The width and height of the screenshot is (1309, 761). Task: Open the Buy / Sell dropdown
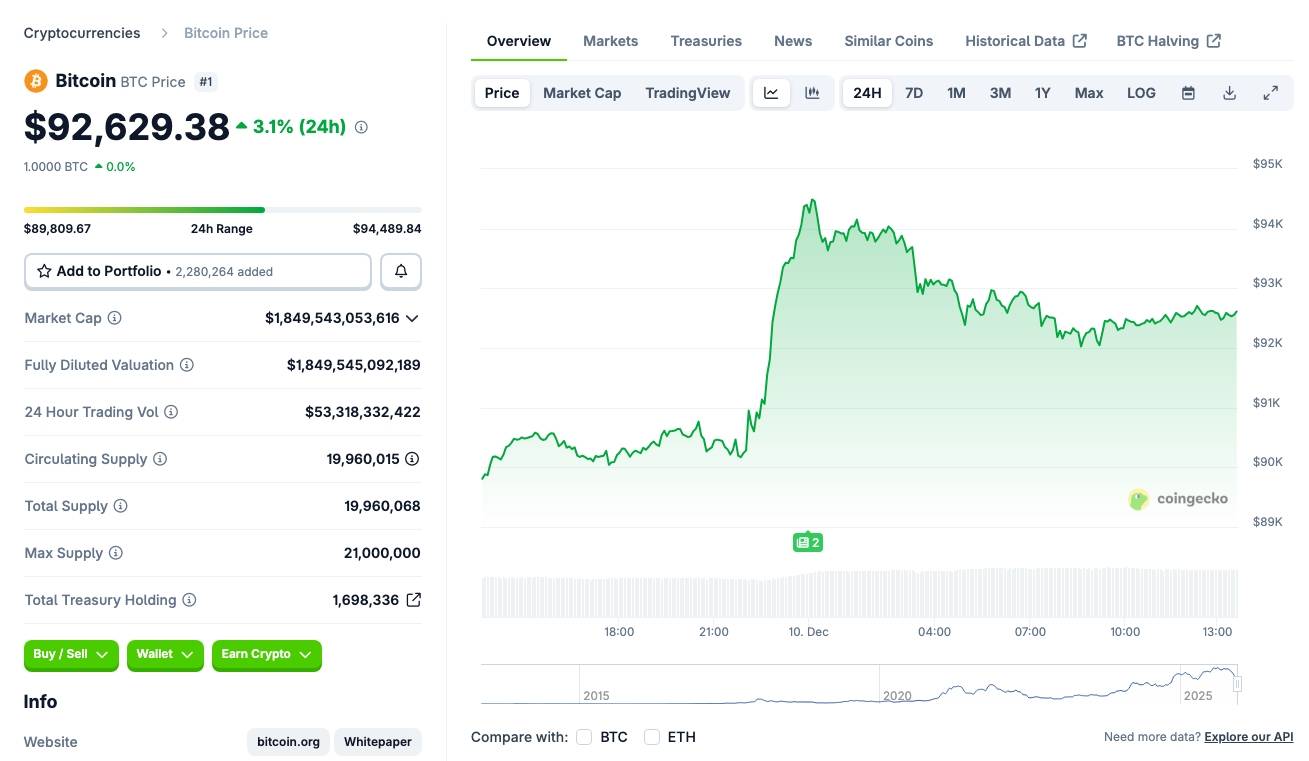71,655
